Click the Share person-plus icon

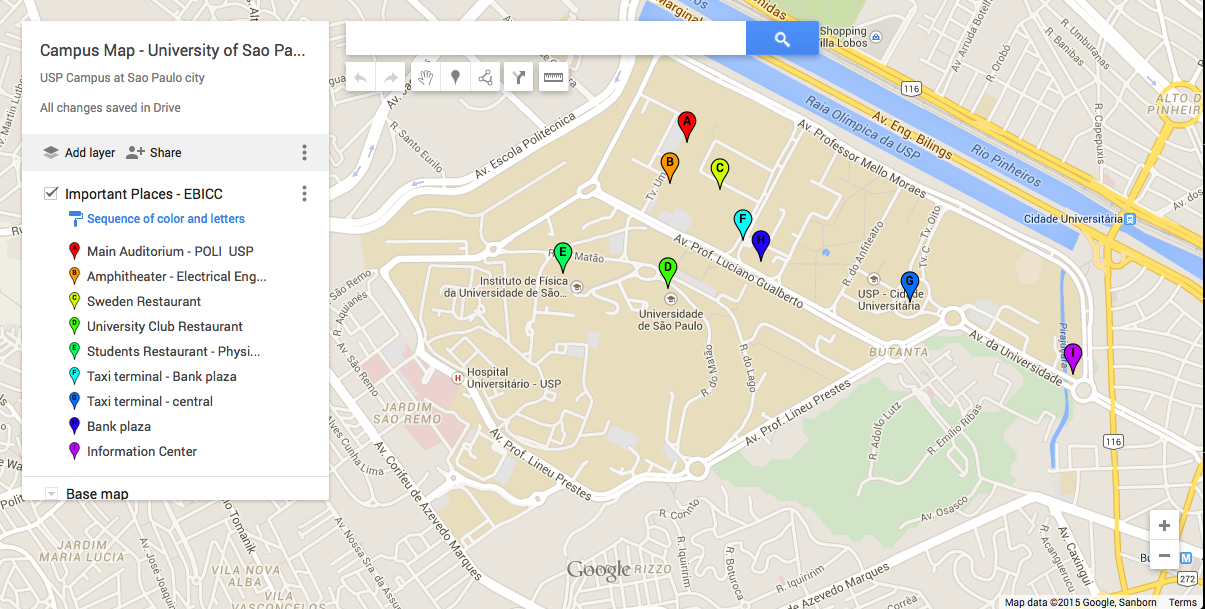135,153
